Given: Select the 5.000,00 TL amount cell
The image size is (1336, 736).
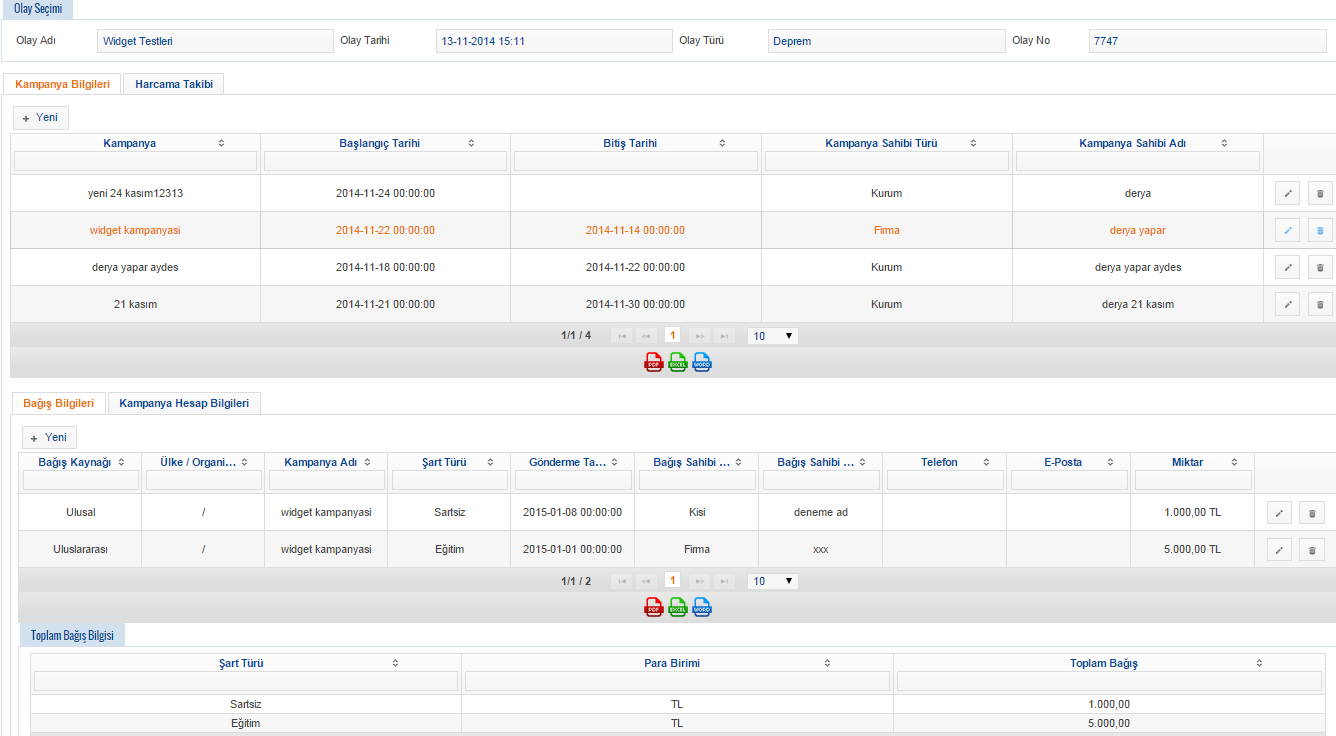Looking at the screenshot, I should (1193, 550).
